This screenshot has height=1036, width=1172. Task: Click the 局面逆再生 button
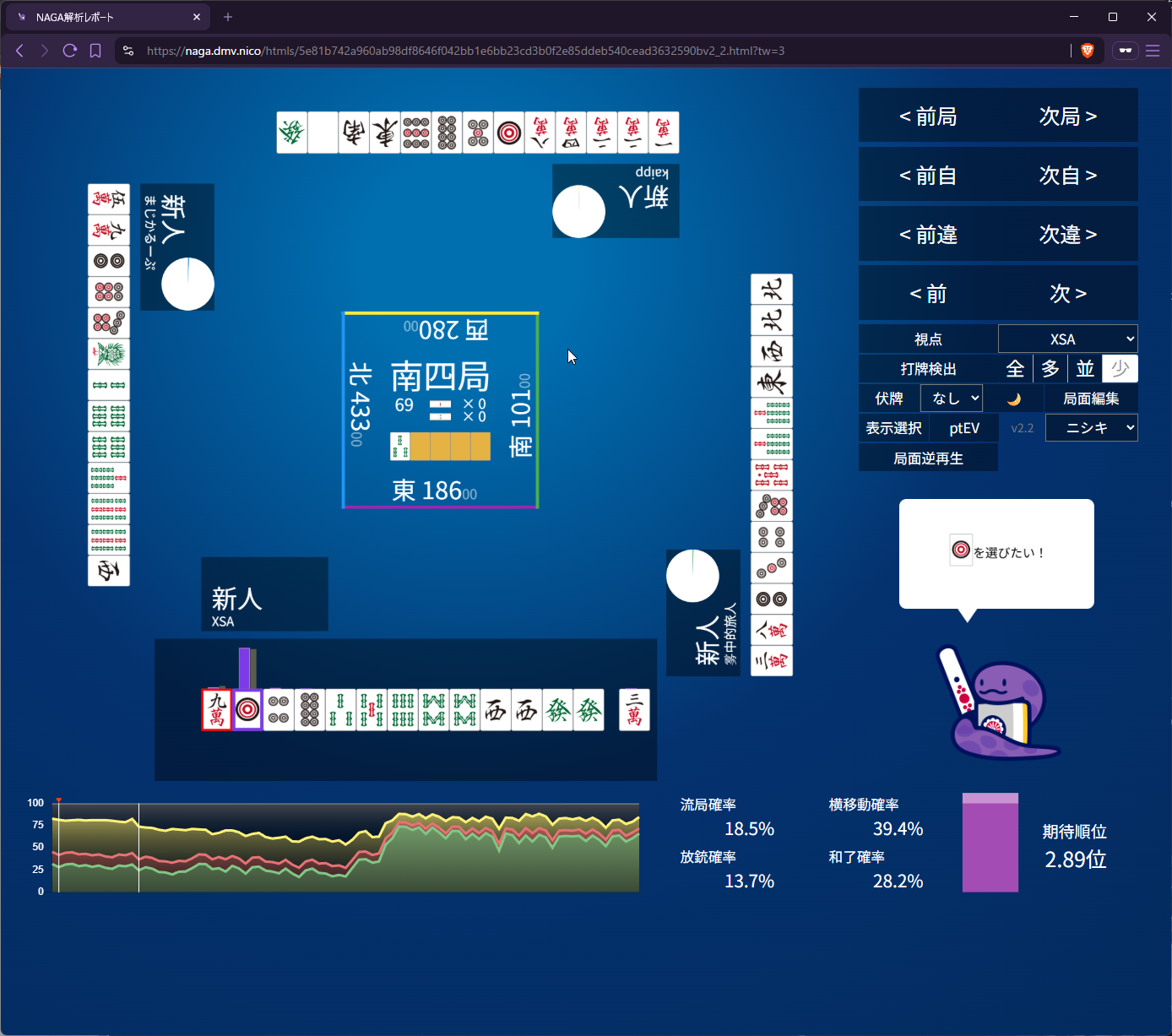click(928, 458)
